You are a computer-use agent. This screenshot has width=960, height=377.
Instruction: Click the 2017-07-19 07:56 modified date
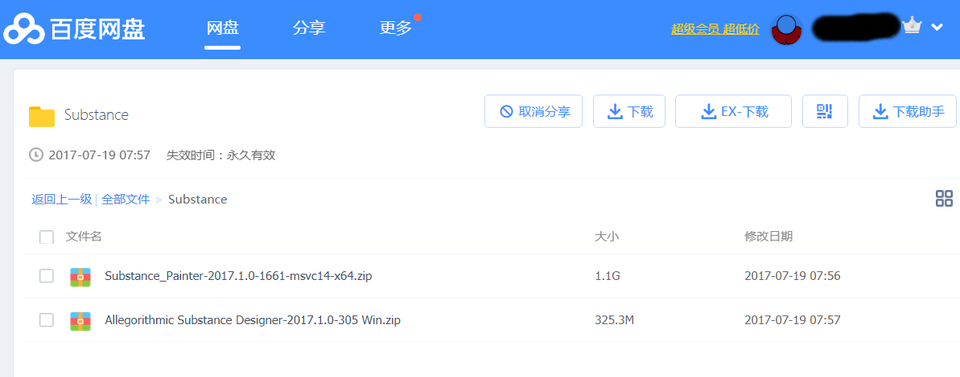click(792, 276)
